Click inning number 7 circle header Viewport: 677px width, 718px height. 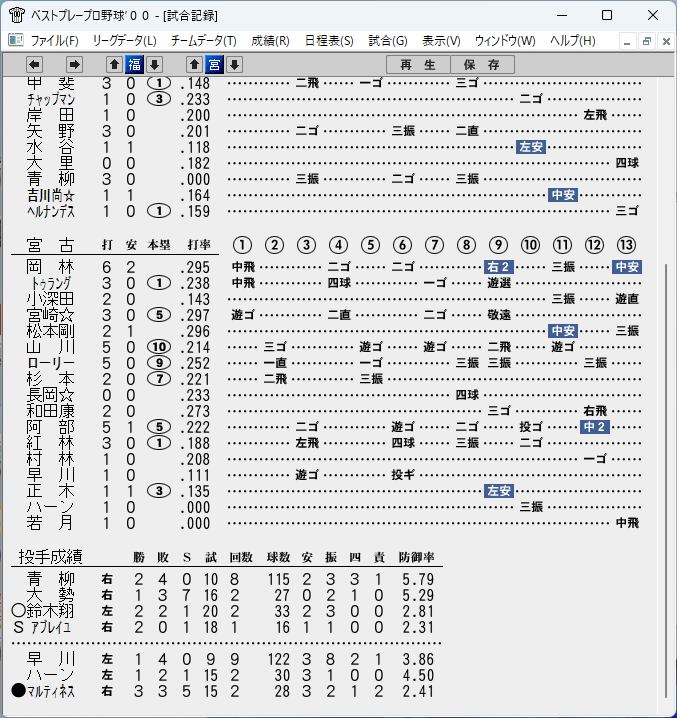point(434,245)
